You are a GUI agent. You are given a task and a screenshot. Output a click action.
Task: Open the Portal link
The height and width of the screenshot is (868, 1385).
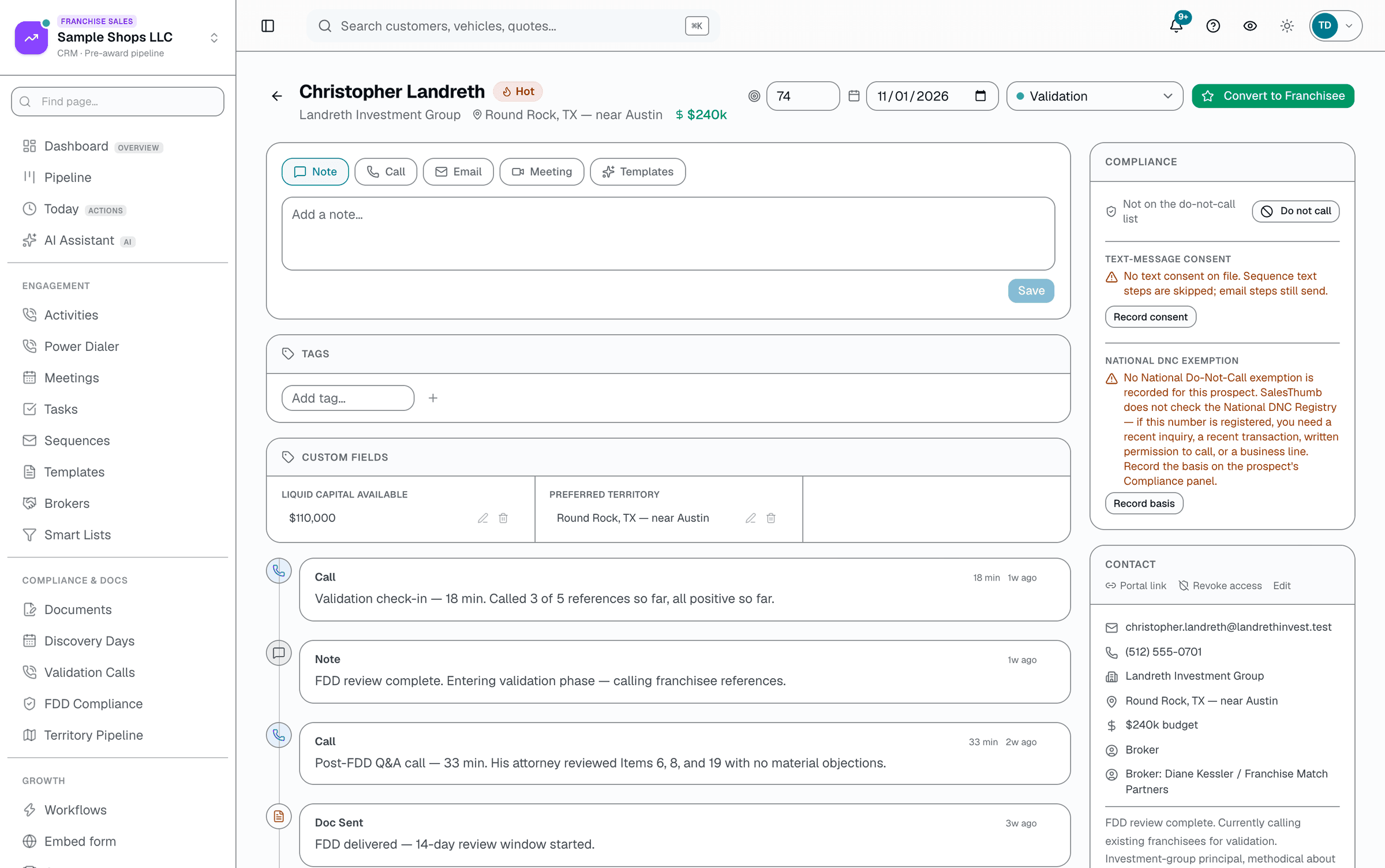coord(1136,586)
